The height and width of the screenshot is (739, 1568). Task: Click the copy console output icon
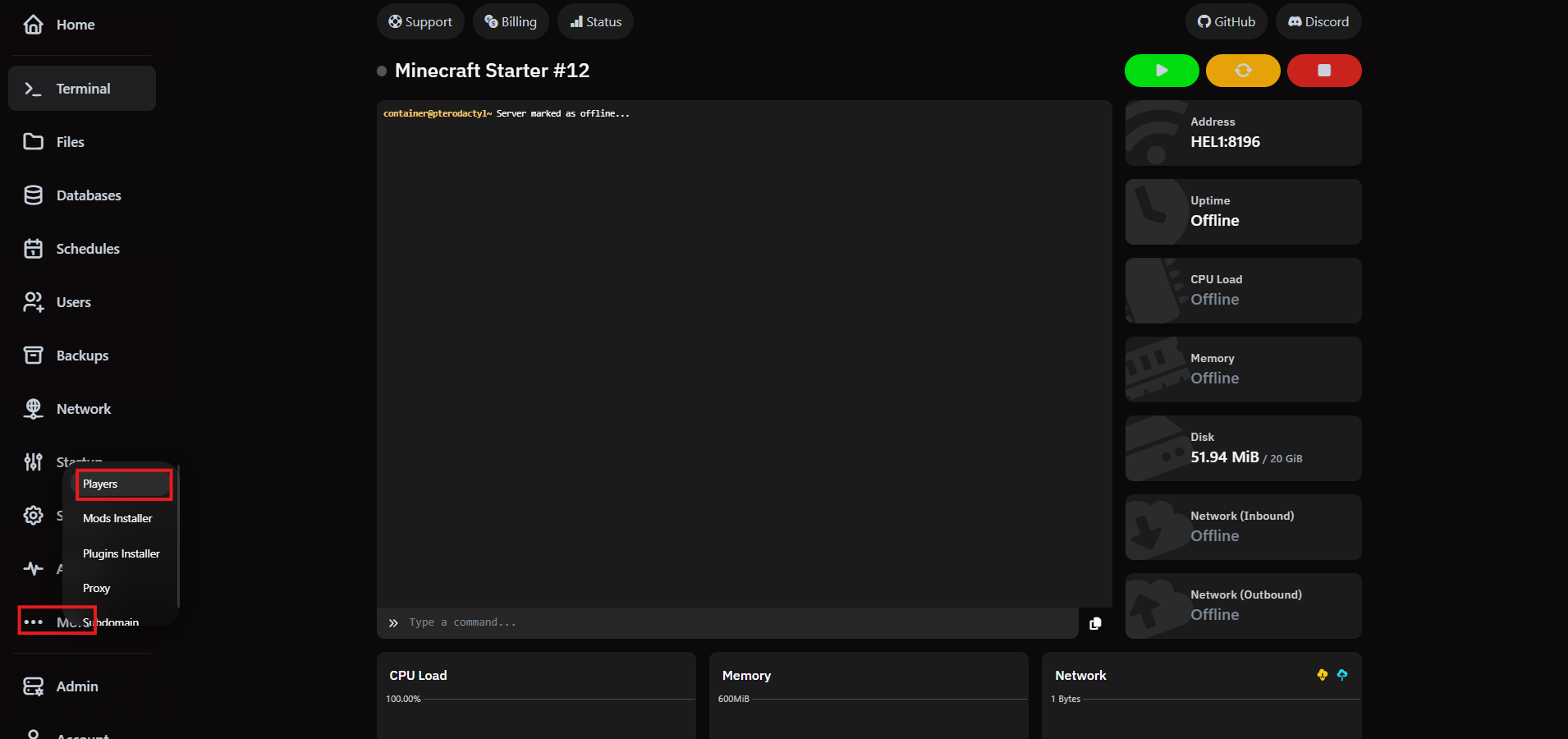[x=1095, y=623]
